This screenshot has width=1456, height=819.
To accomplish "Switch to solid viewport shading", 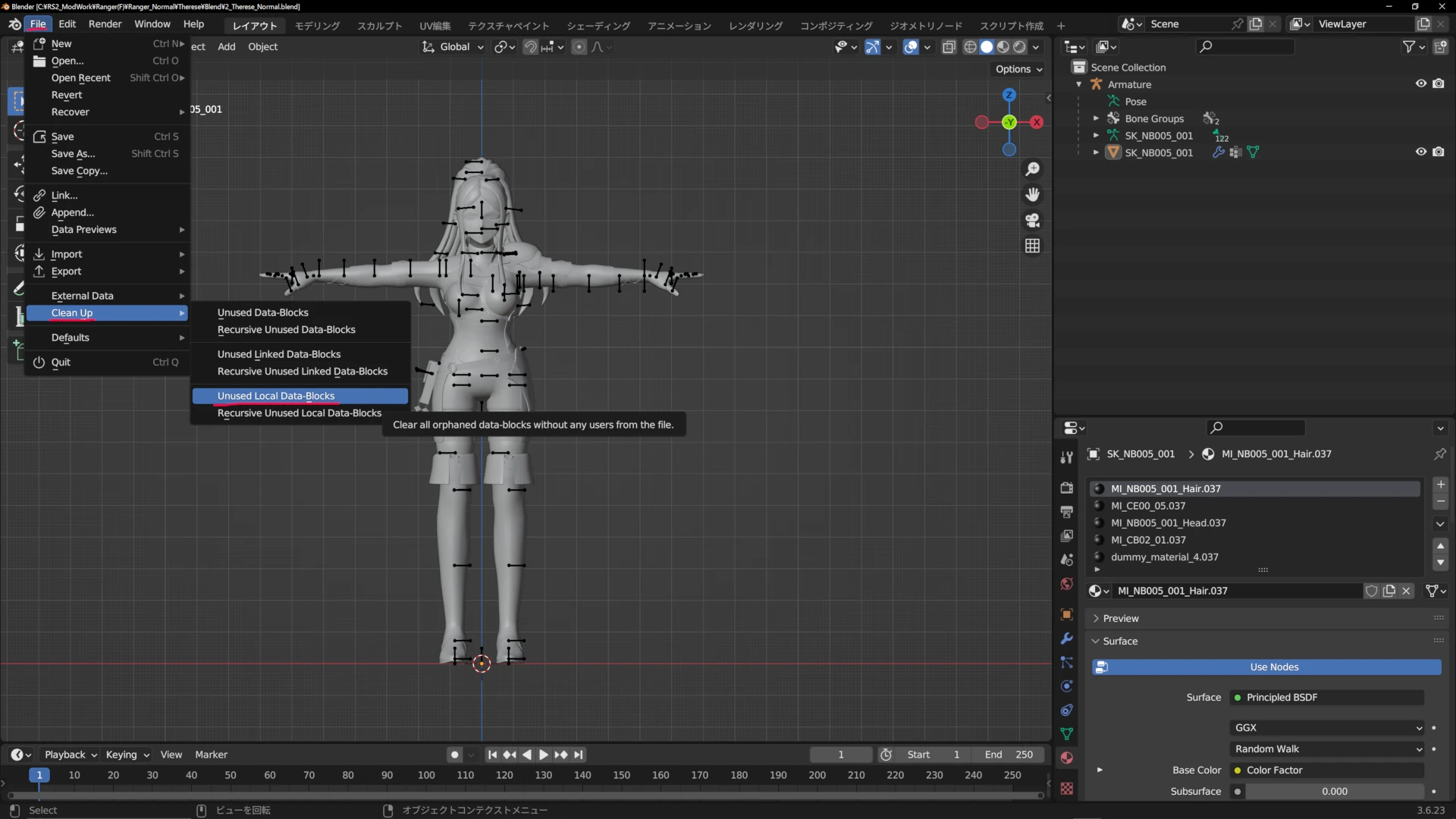I will [x=987, y=47].
